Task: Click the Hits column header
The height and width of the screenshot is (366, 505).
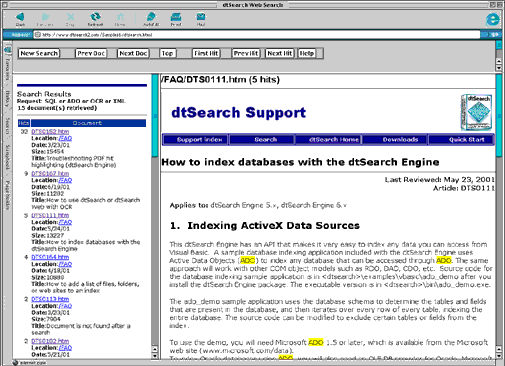Action: click(x=24, y=123)
